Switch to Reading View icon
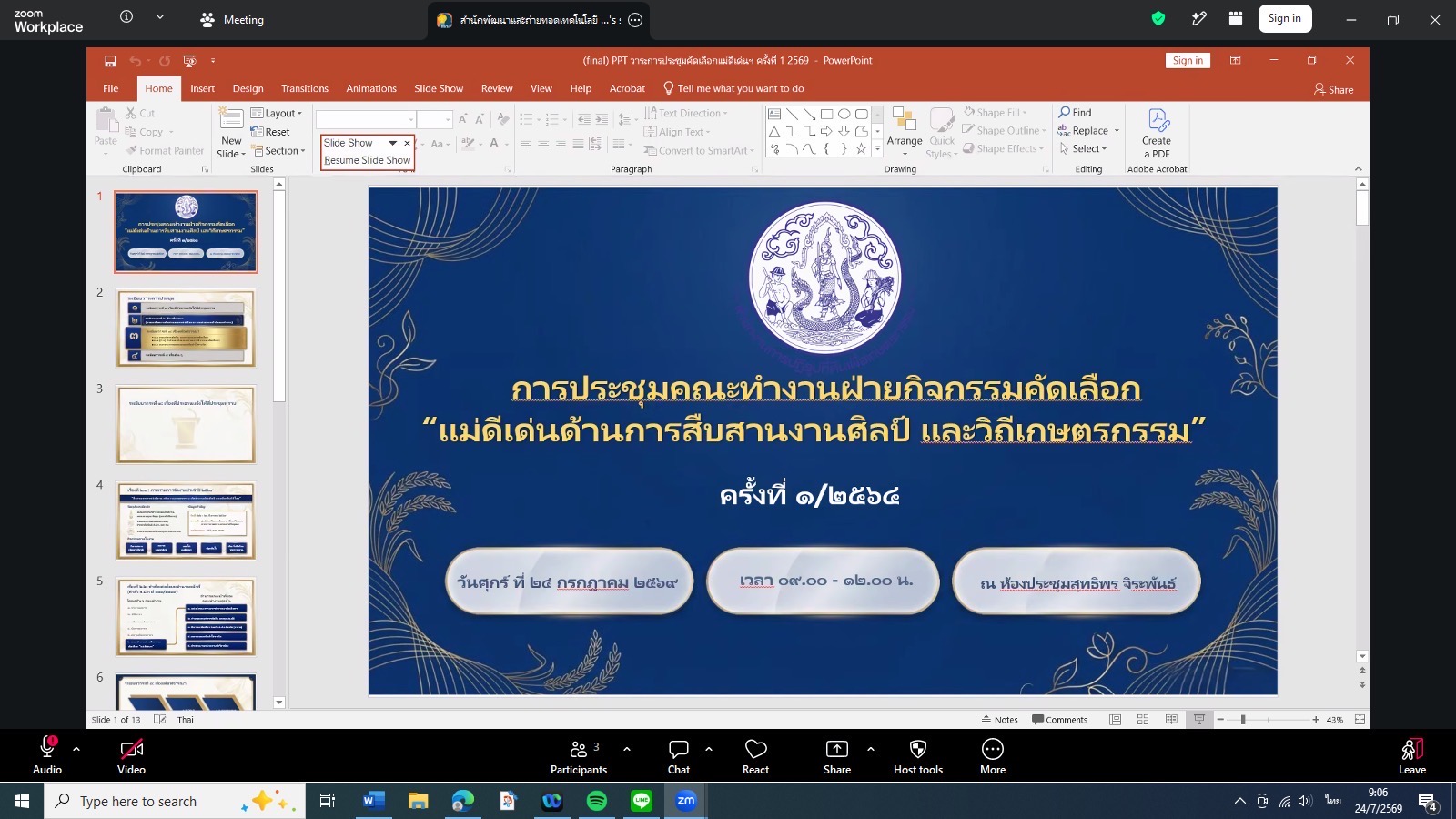 click(1171, 720)
